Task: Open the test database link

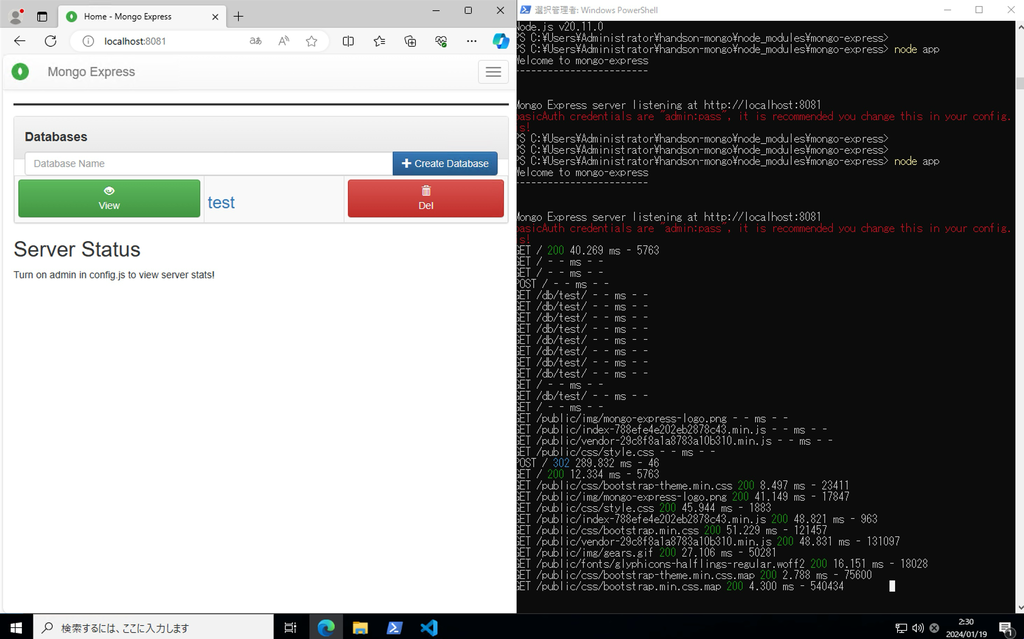Action: (221, 203)
